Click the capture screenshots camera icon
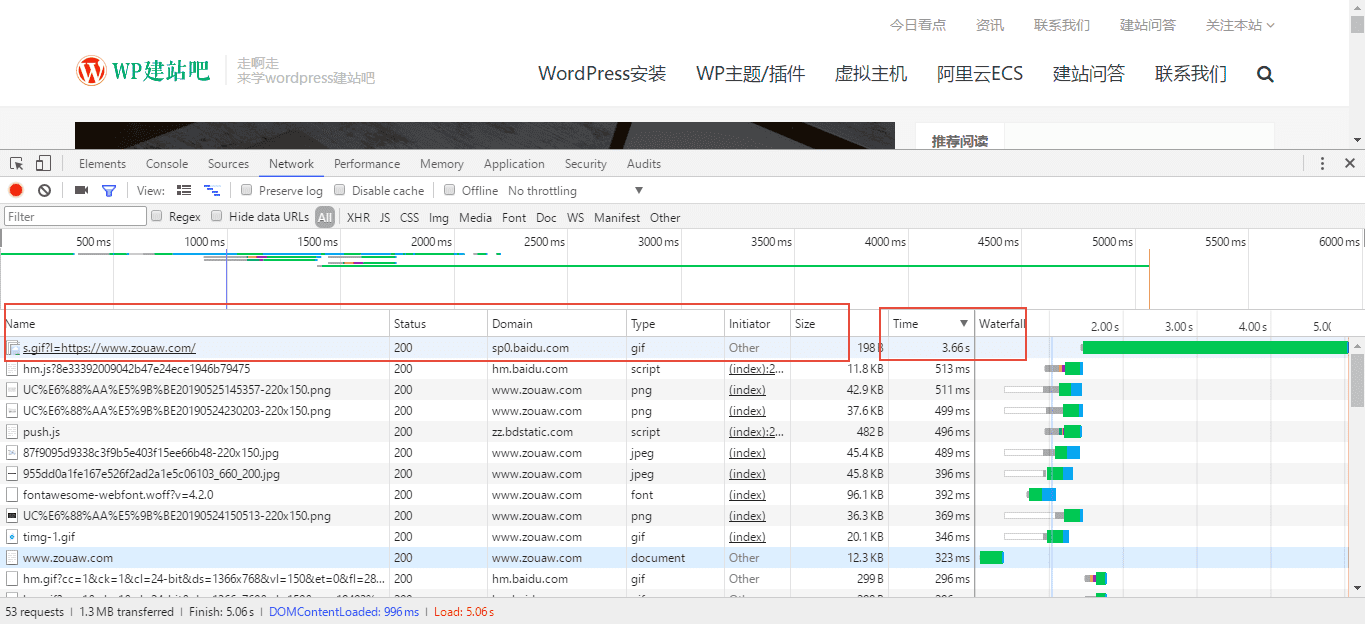 point(81,190)
